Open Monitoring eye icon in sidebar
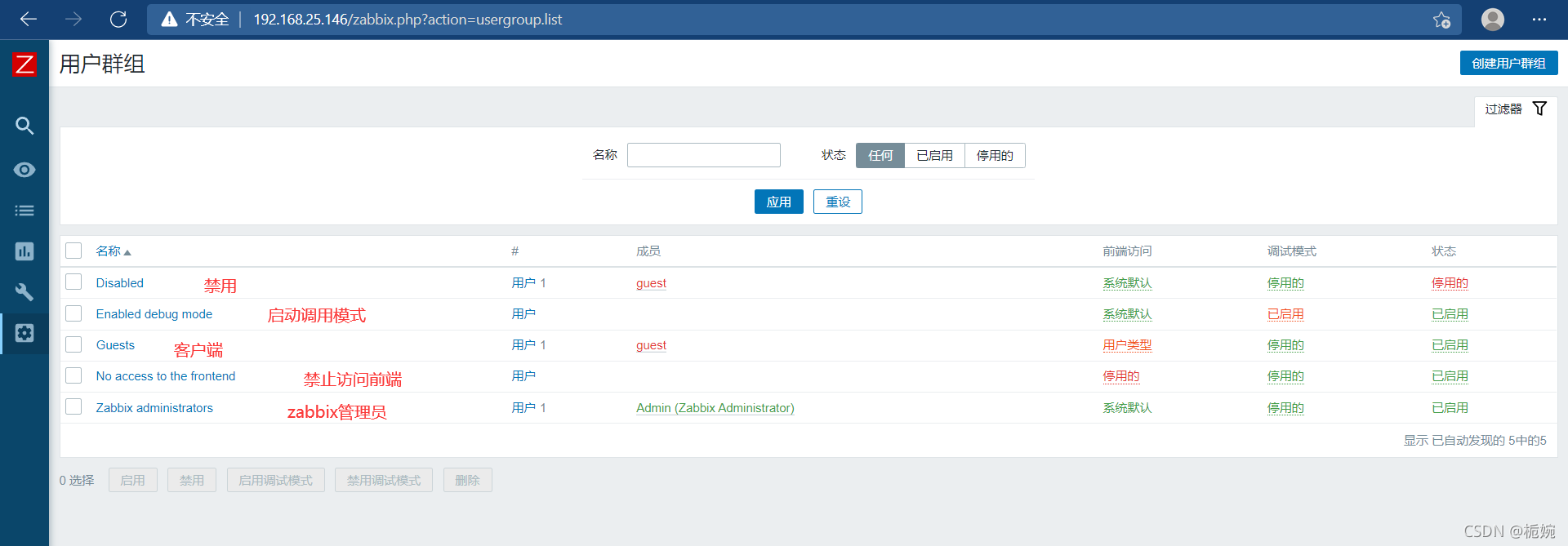The height and width of the screenshot is (546, 1568). (24, 170)
